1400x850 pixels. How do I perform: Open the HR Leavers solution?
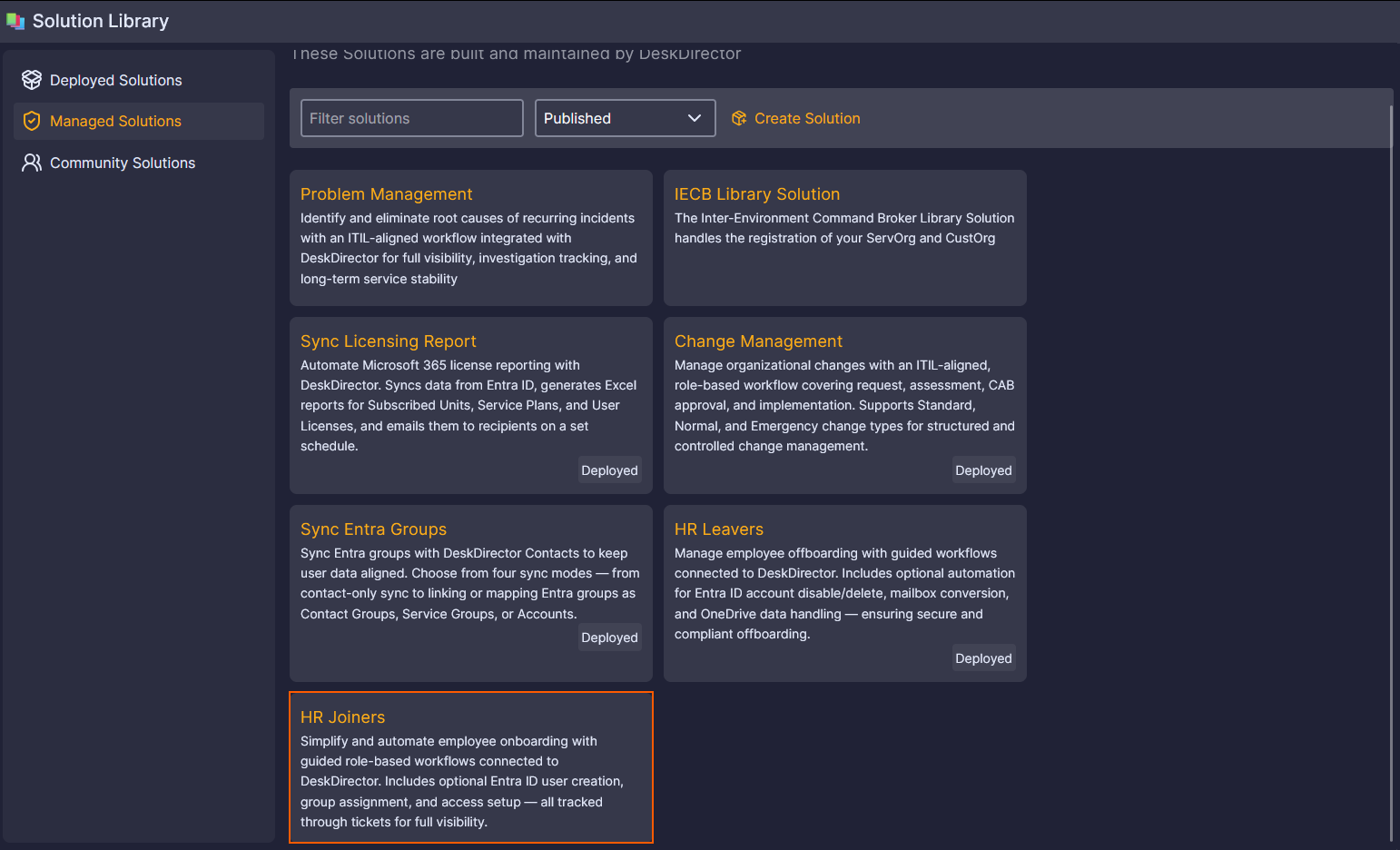coord(718,529)
